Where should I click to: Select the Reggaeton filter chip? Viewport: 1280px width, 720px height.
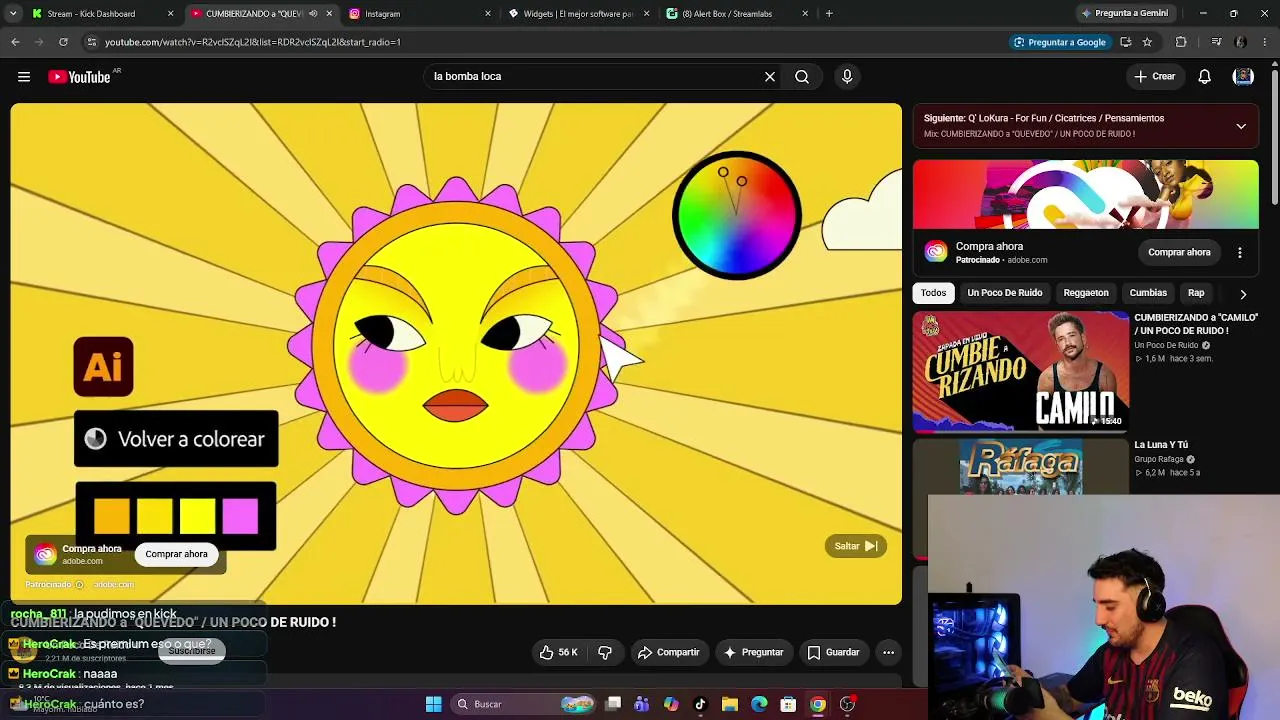[1086, 293]
